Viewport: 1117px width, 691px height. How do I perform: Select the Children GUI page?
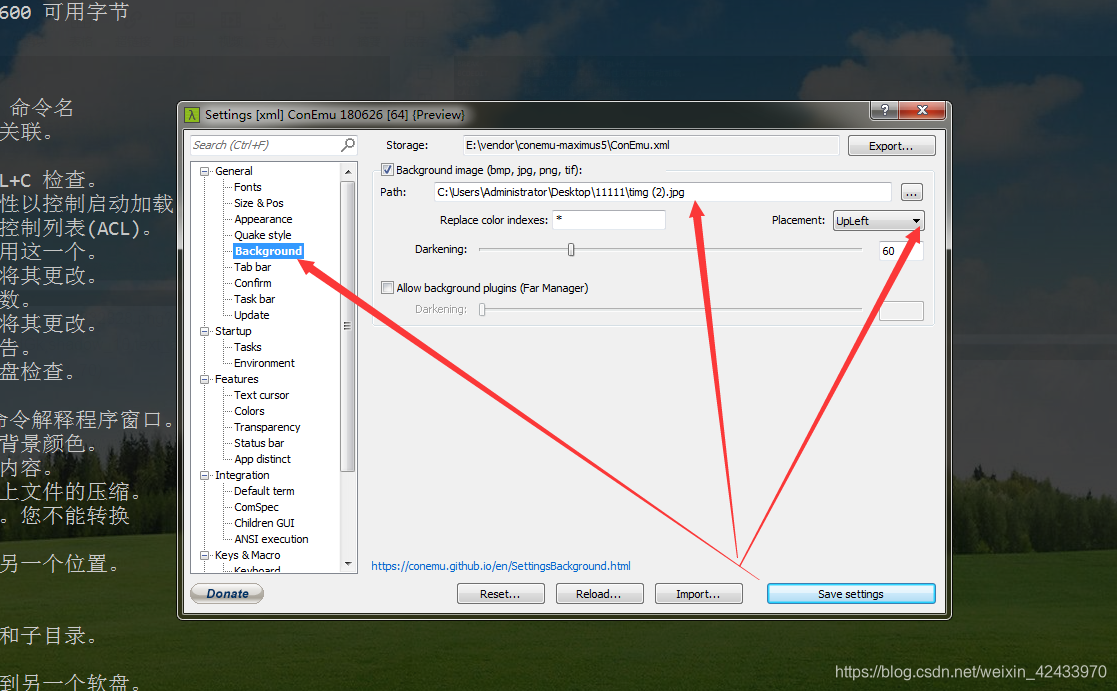pos(264,523)
